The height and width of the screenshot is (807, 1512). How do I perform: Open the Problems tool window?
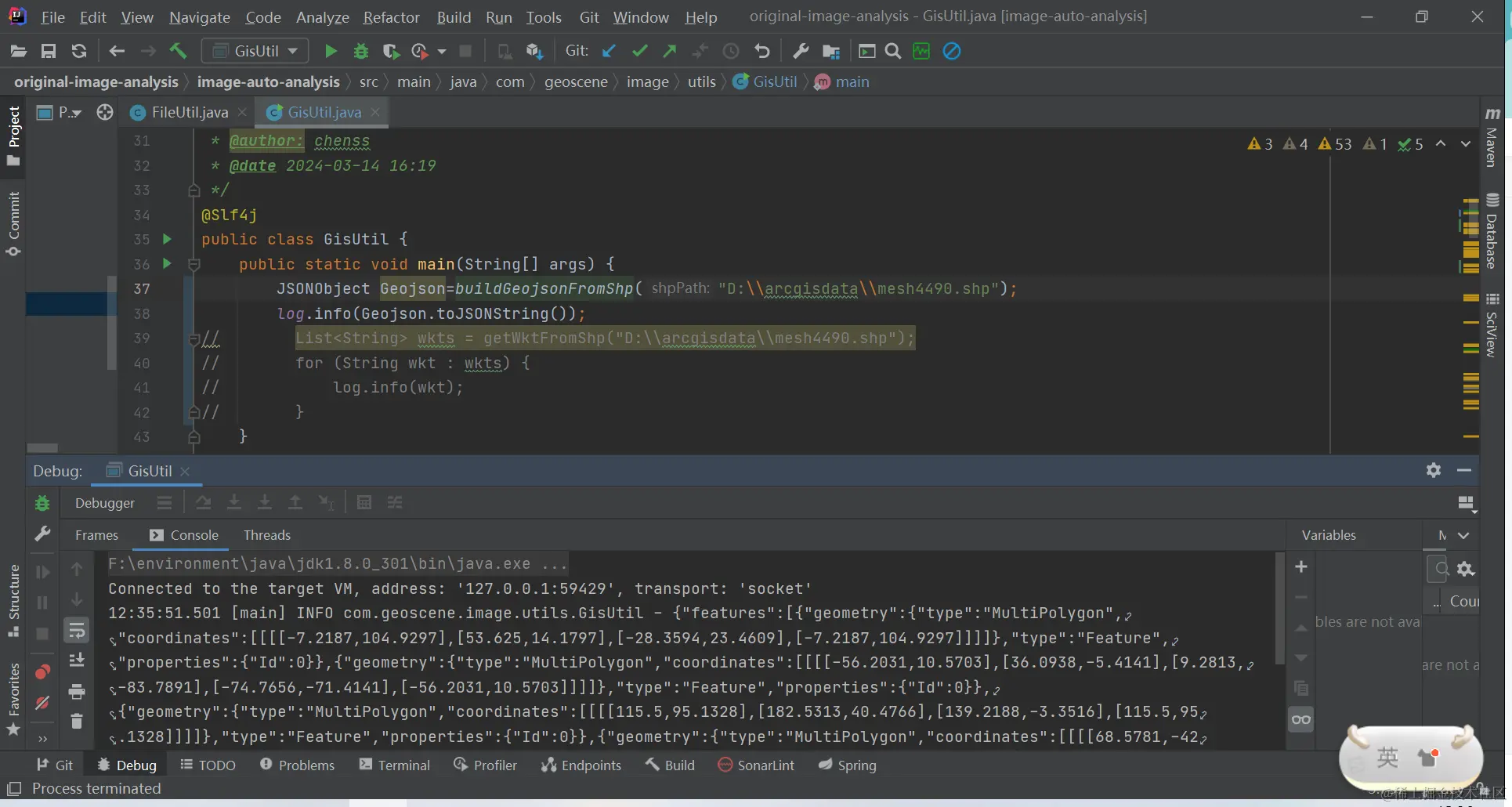(x=297, y=765)
